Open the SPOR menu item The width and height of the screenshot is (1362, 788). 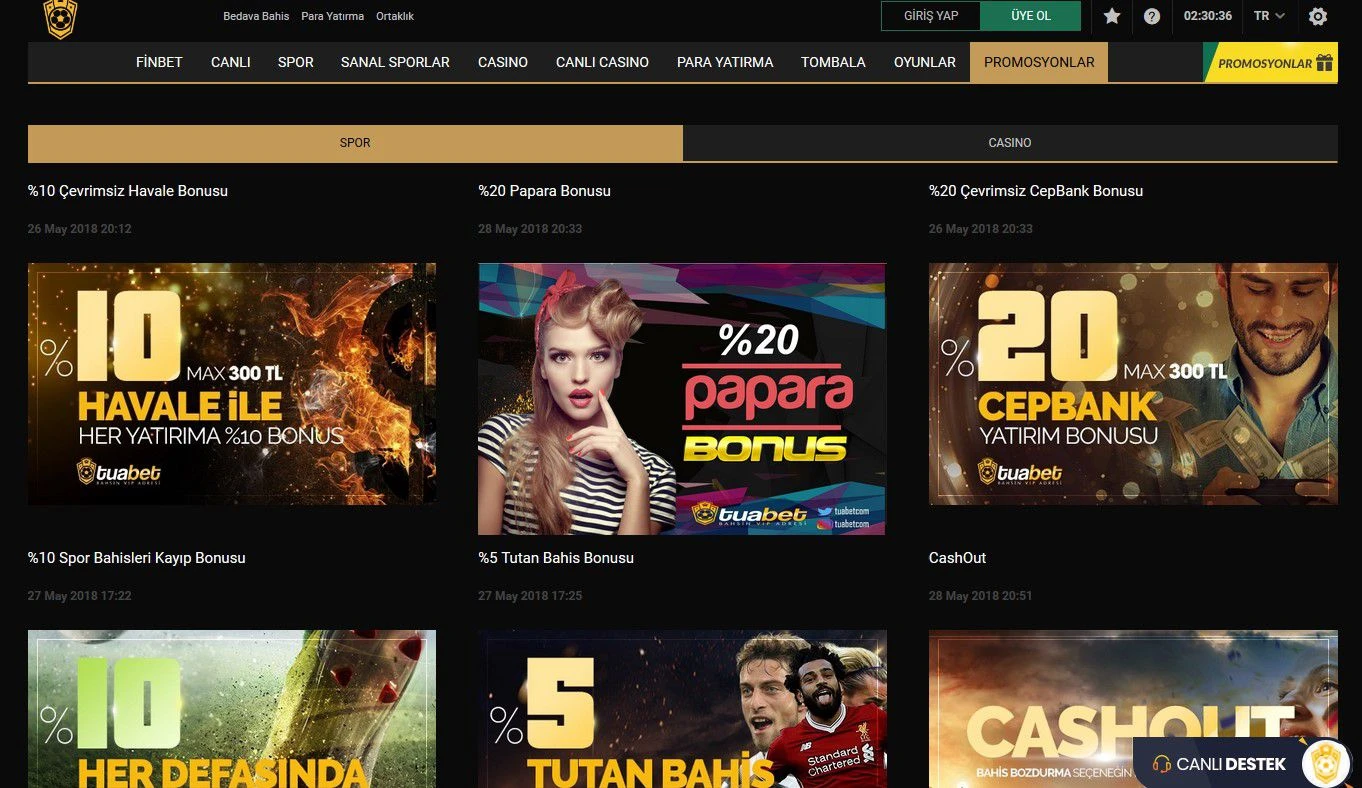coord(296,62)
